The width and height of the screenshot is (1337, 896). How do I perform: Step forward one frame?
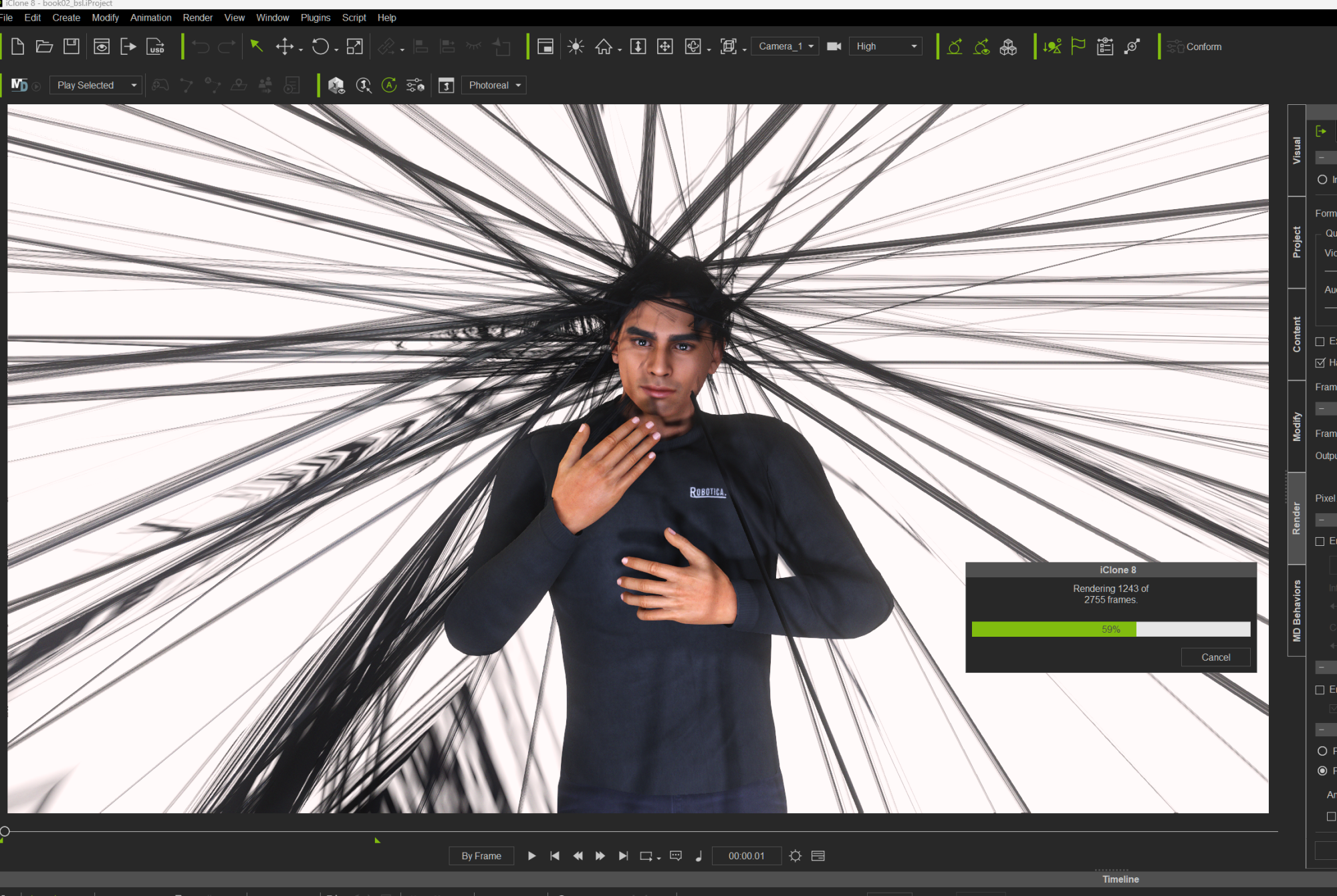coord(600,856)
